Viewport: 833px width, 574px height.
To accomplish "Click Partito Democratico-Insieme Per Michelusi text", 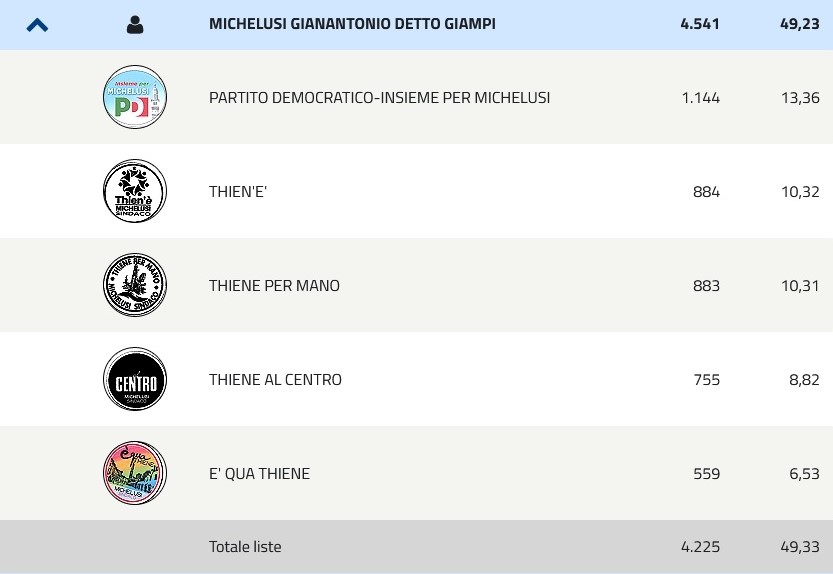I will click(379, 98).
